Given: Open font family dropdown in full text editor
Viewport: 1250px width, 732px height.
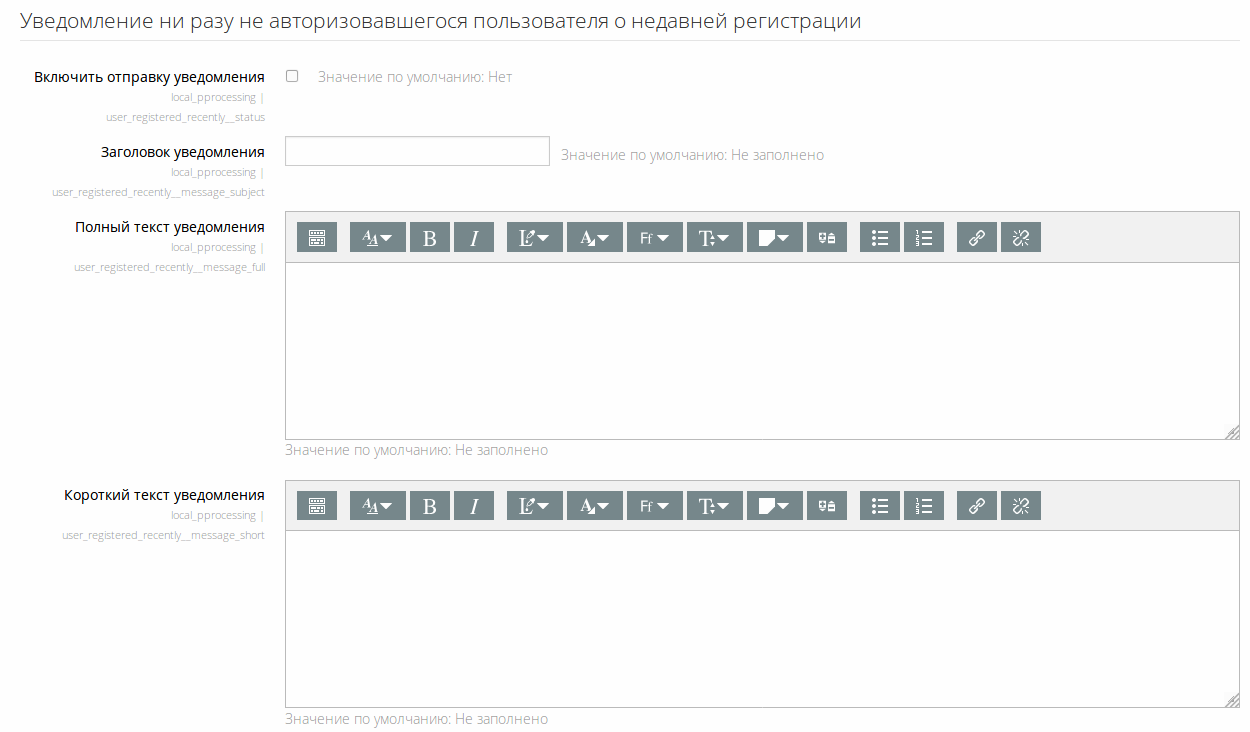Looking at the screenshot, I should tap(655, 237).
